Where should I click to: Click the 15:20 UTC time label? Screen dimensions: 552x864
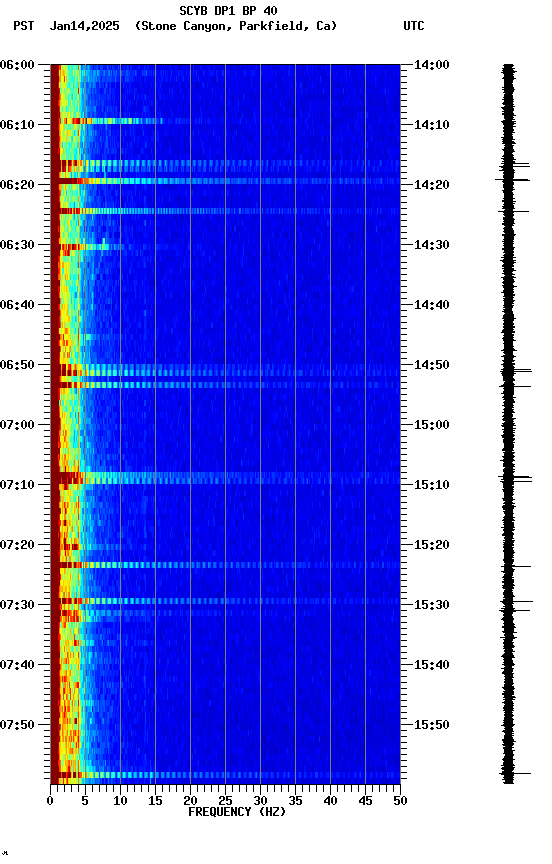pos(432,545)
